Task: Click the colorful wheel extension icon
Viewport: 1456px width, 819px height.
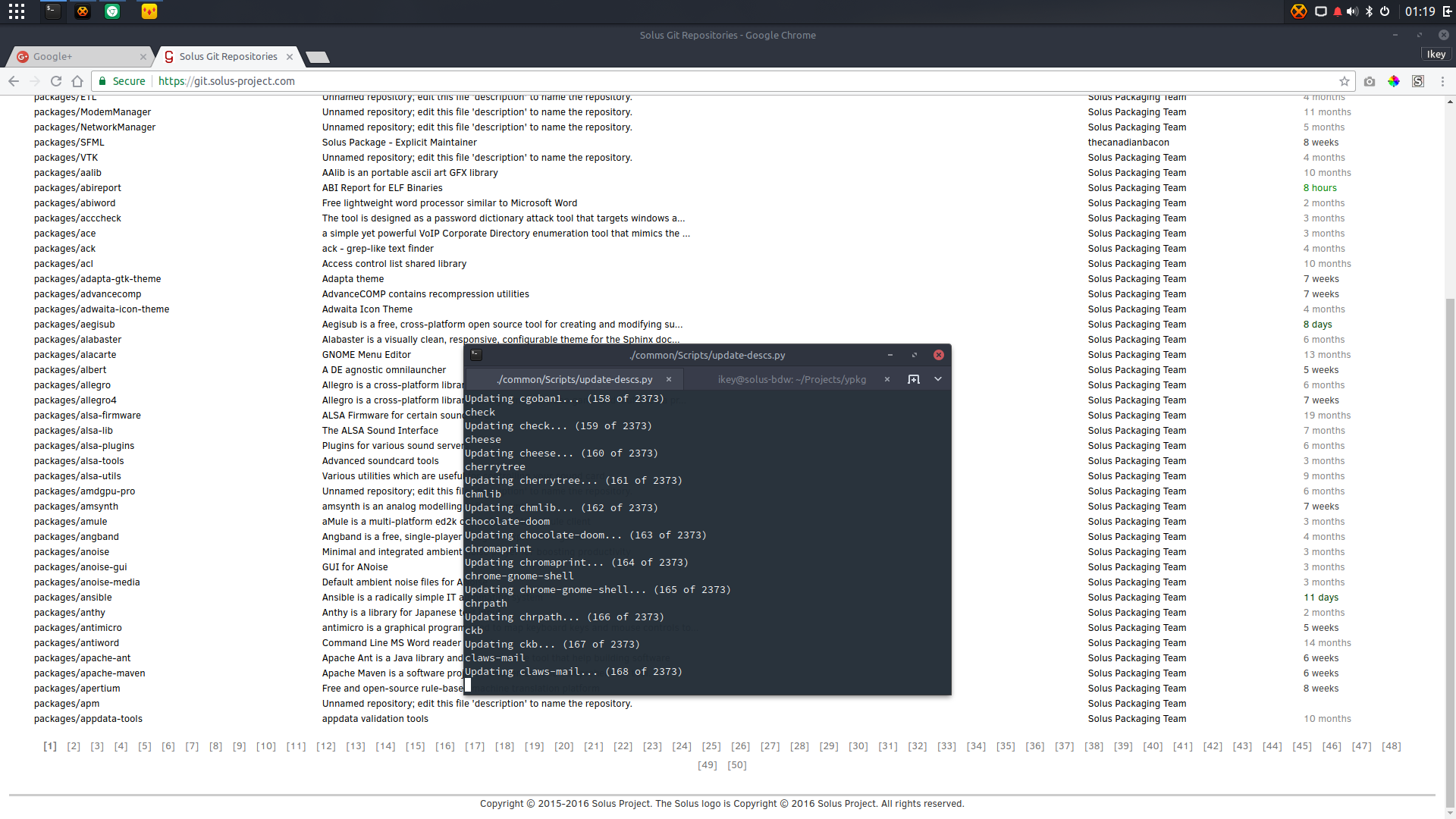Action: (x=1394, y=81)
